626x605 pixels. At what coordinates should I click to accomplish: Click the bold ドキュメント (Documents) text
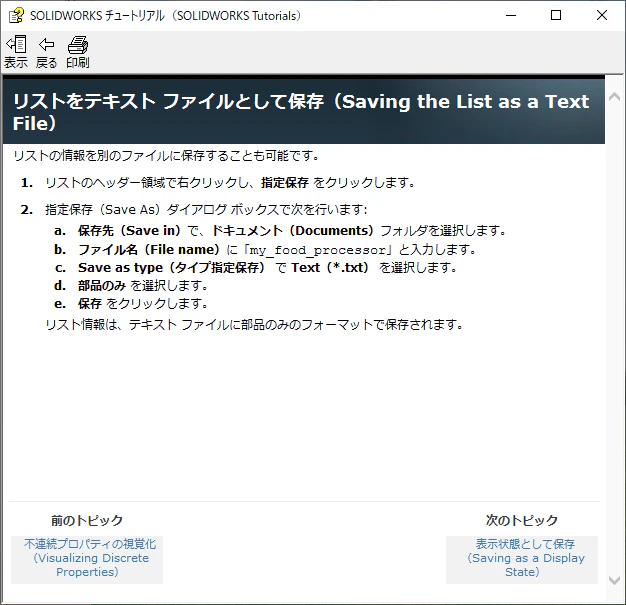(292, 231)
